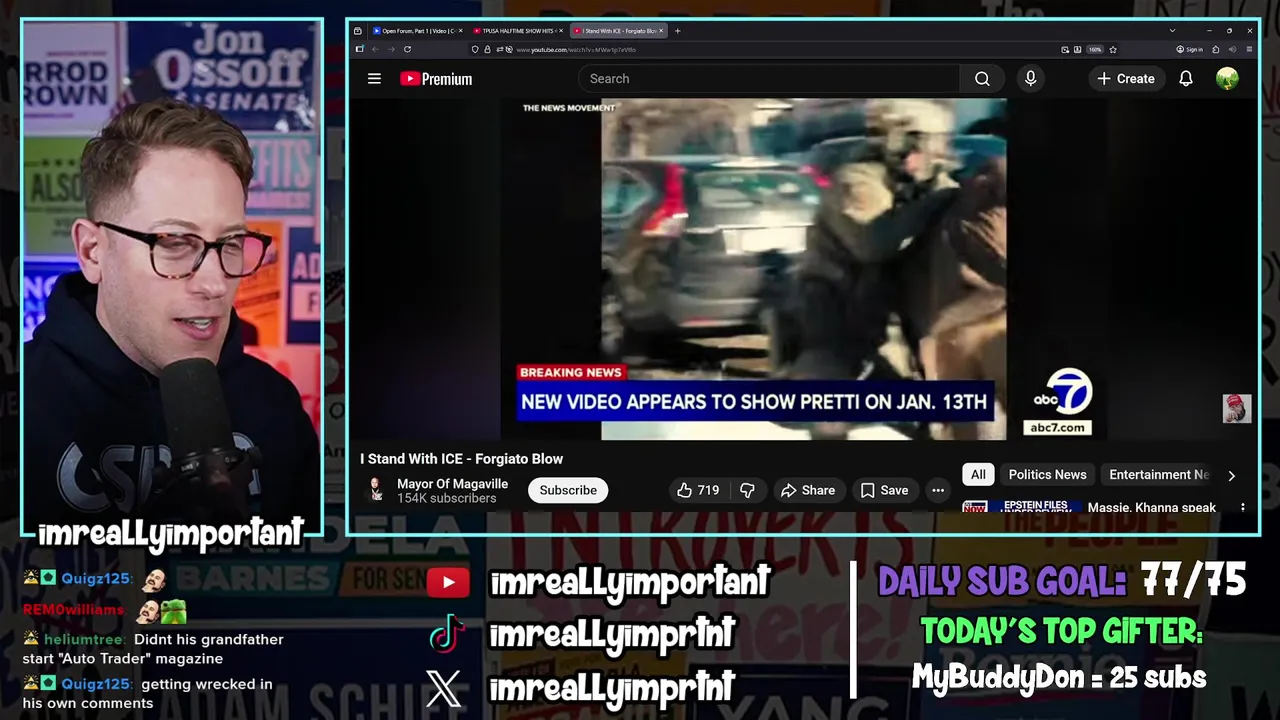Open Mayor Of Magaville channel avatar
Viewport: 1280px width, 720px height.
pos(375,490)
